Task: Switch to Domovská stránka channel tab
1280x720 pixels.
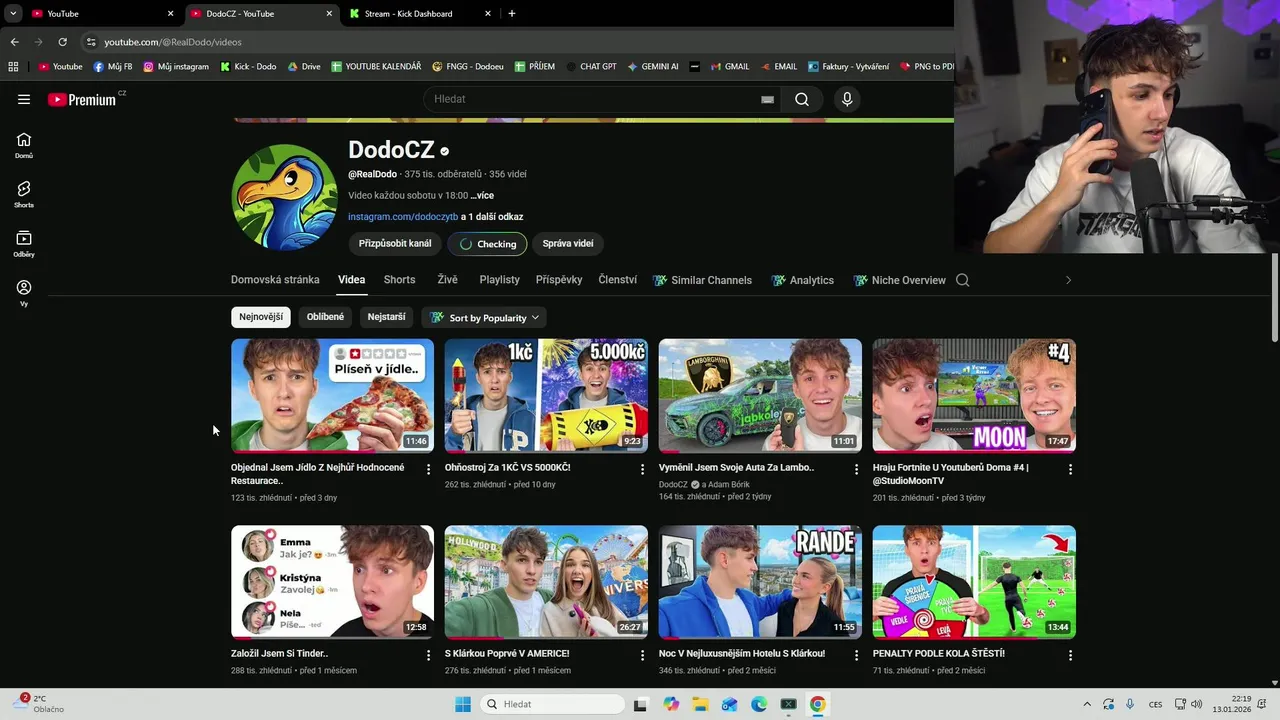Action: [x=275, y=280]
